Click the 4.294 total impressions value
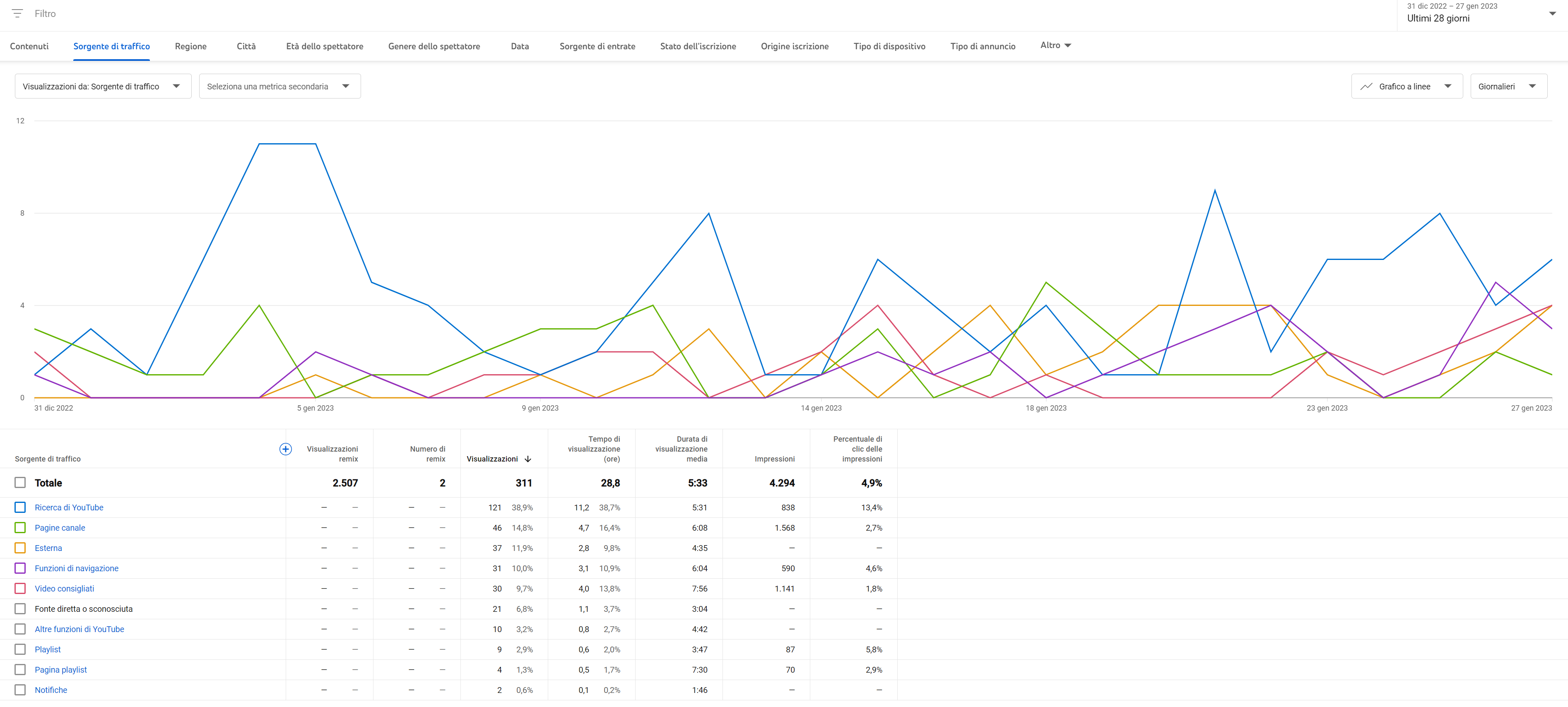The height and width of the screenshot is (707, 1568). pos(782,483)
